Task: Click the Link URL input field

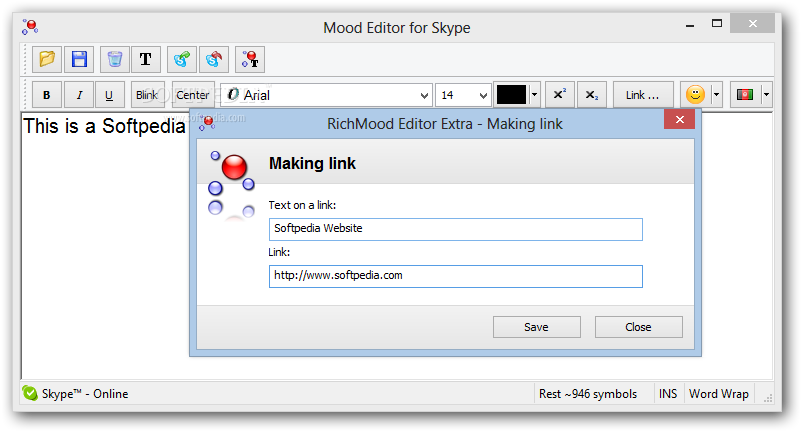Action: [456, 276]
